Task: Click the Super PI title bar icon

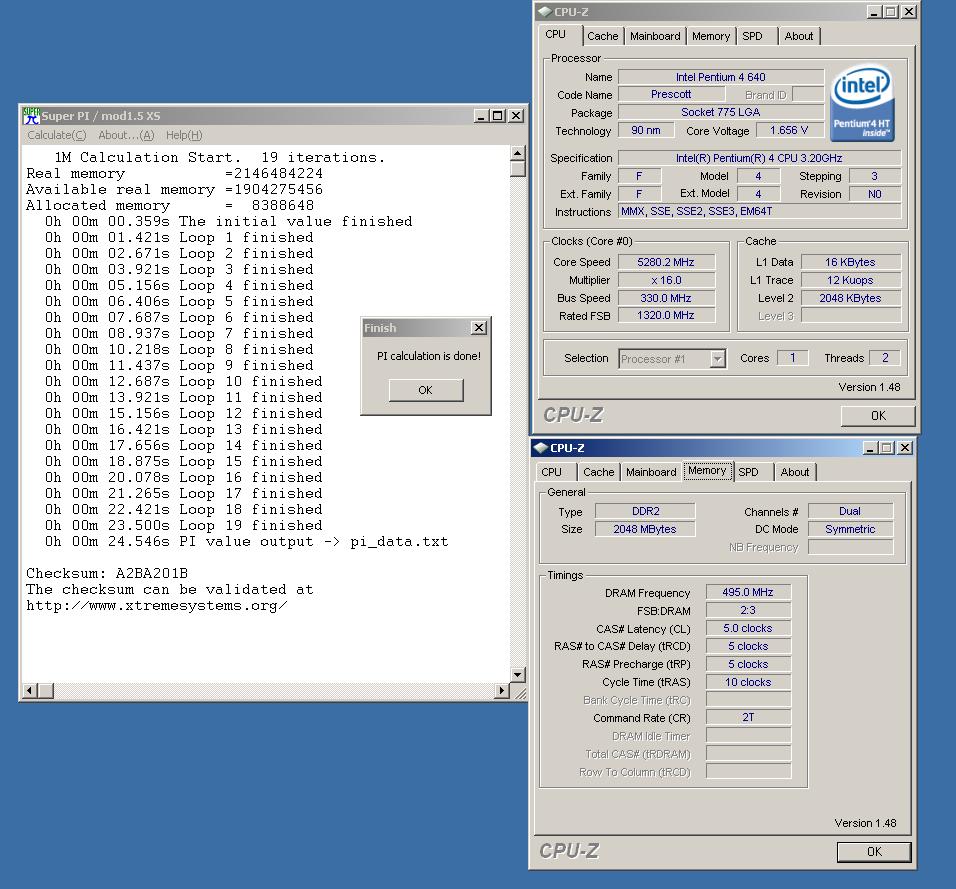Action: [x=31, y=115]
